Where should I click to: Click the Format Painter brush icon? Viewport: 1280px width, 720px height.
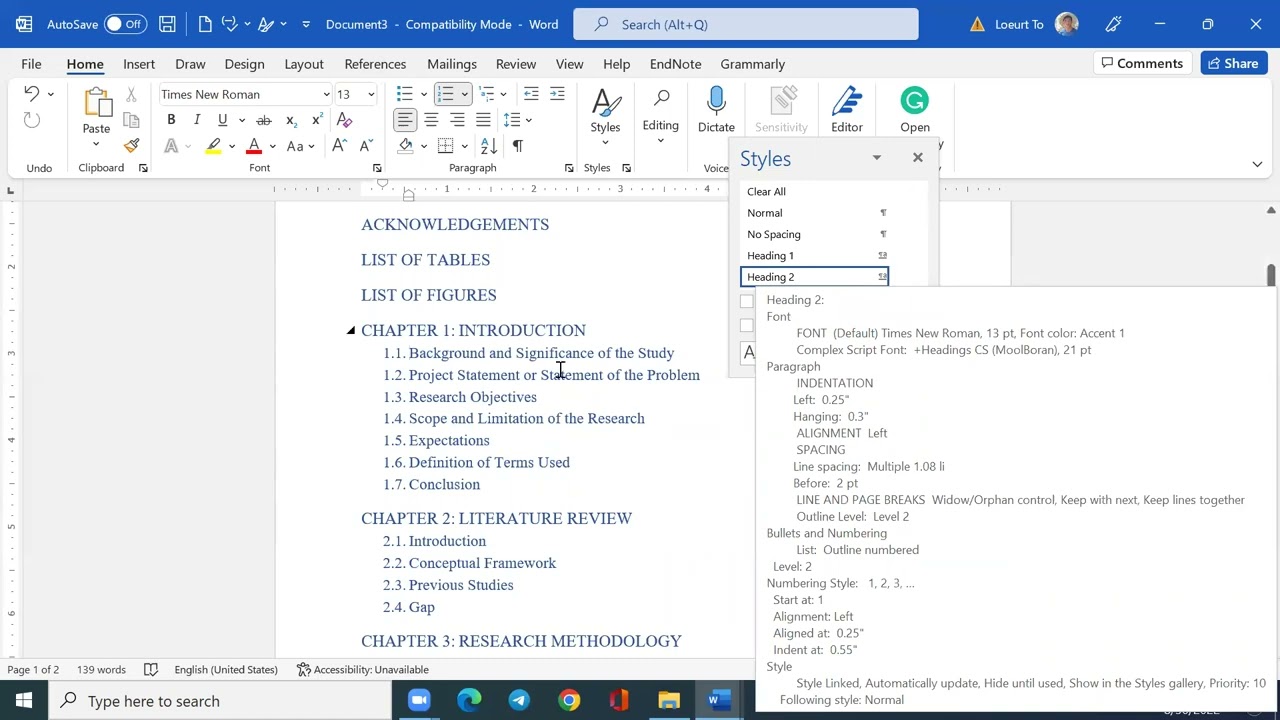point(131,146)
